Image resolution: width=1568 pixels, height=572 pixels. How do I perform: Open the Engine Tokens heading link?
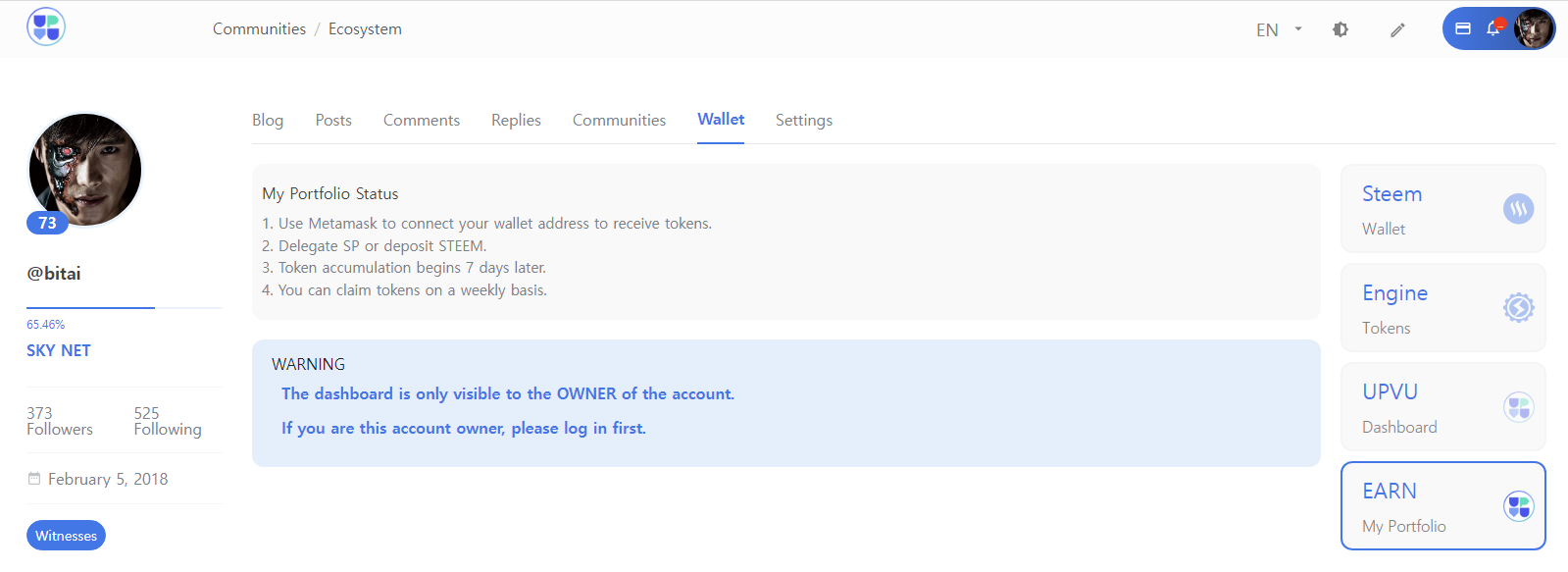tap(1394, 293)
